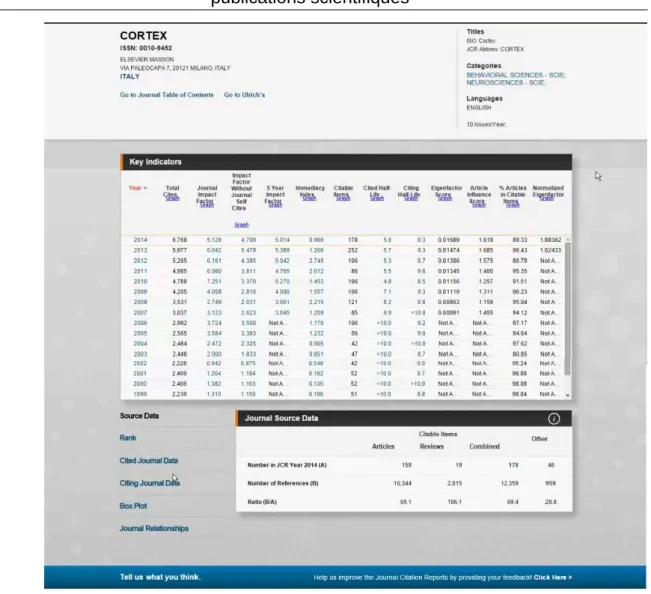Click the CORTEX journal title
The height and width of the screenshot is (594, 651).
coord(143,36)
